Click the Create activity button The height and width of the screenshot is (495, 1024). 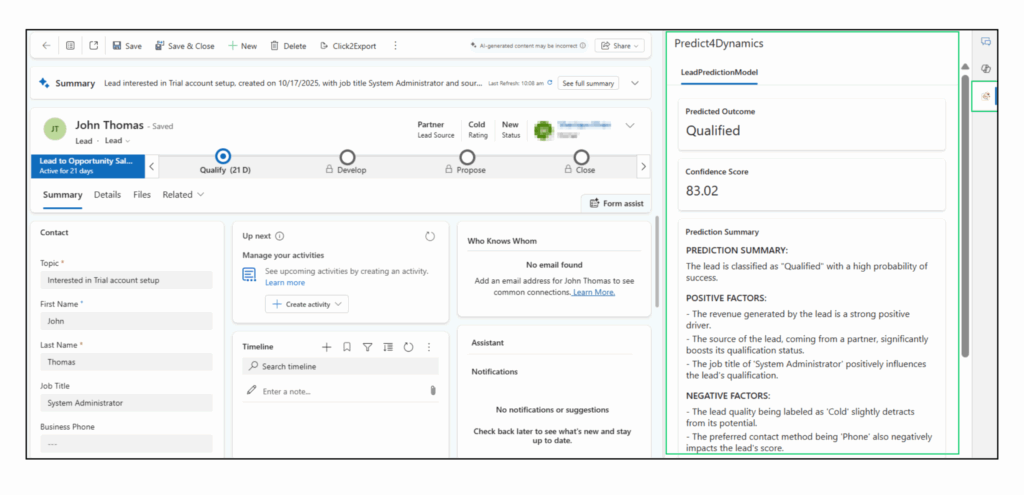tap(307, 304)
